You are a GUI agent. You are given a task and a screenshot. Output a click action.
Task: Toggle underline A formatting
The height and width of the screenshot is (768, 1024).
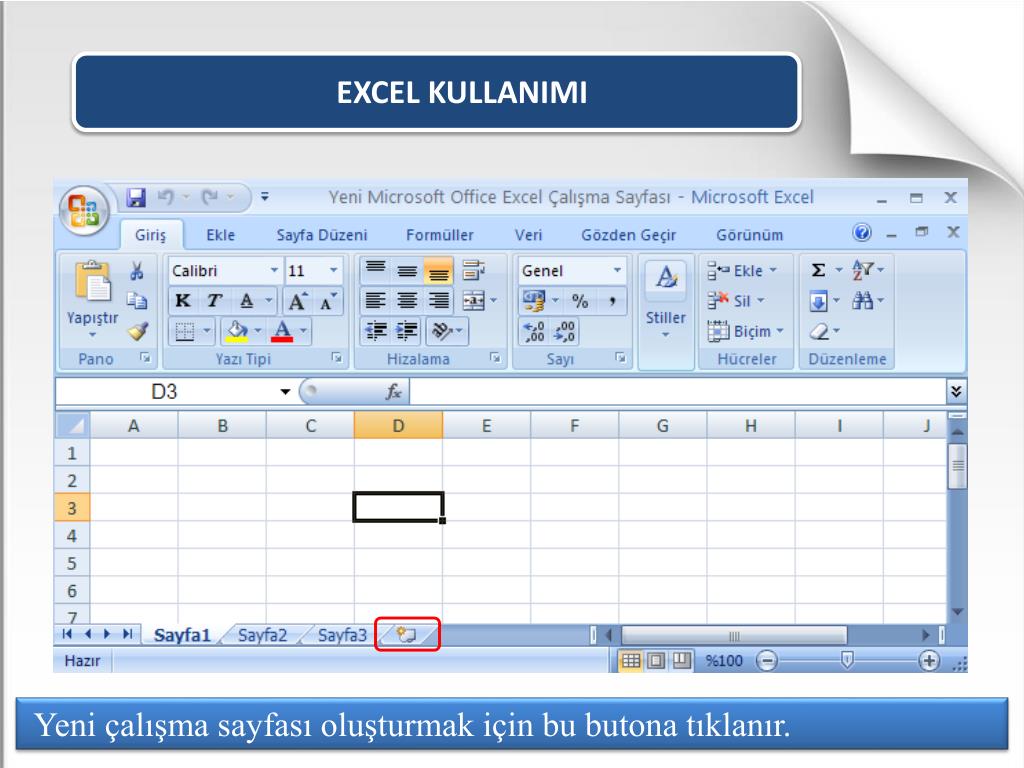pos(246,300)
